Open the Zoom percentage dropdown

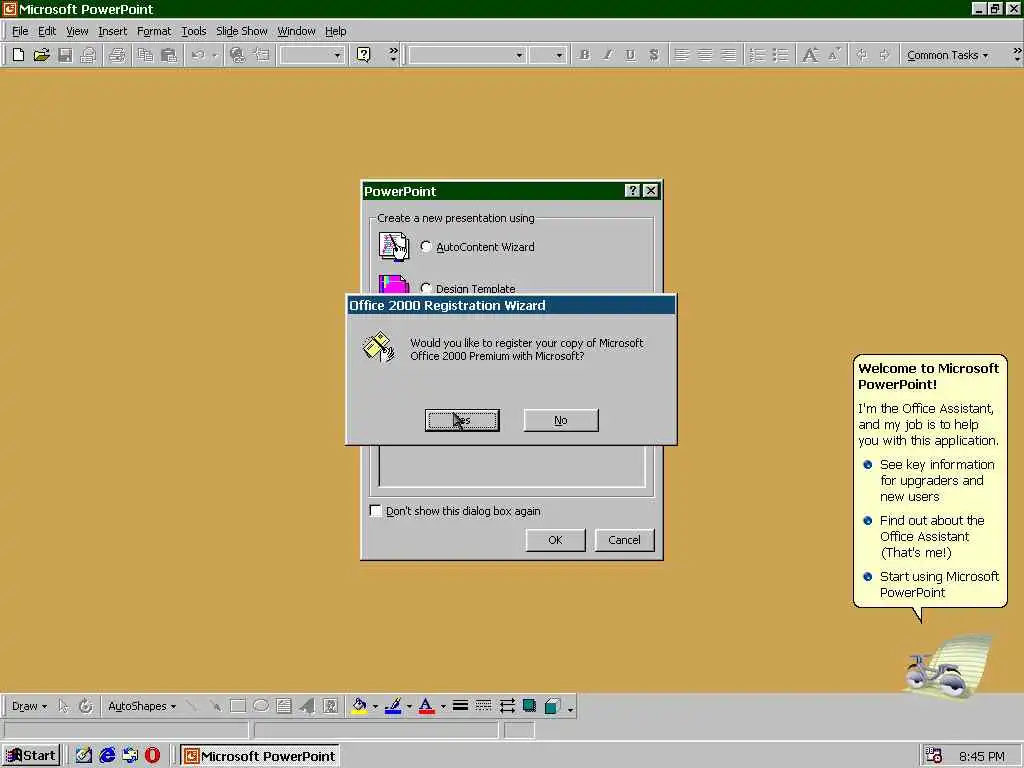pyautogui.click(x=337, y=56)
